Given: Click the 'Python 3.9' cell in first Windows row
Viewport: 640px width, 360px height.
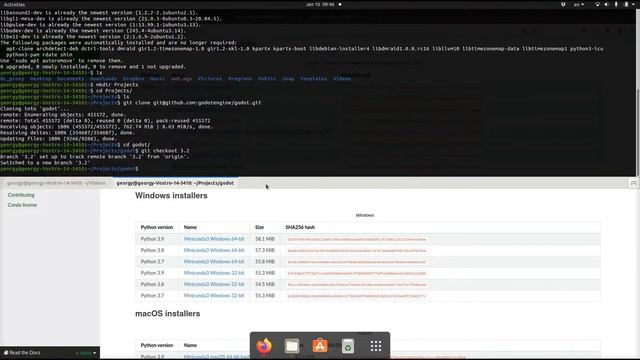Looking at the screenshot, I should 152,239.
